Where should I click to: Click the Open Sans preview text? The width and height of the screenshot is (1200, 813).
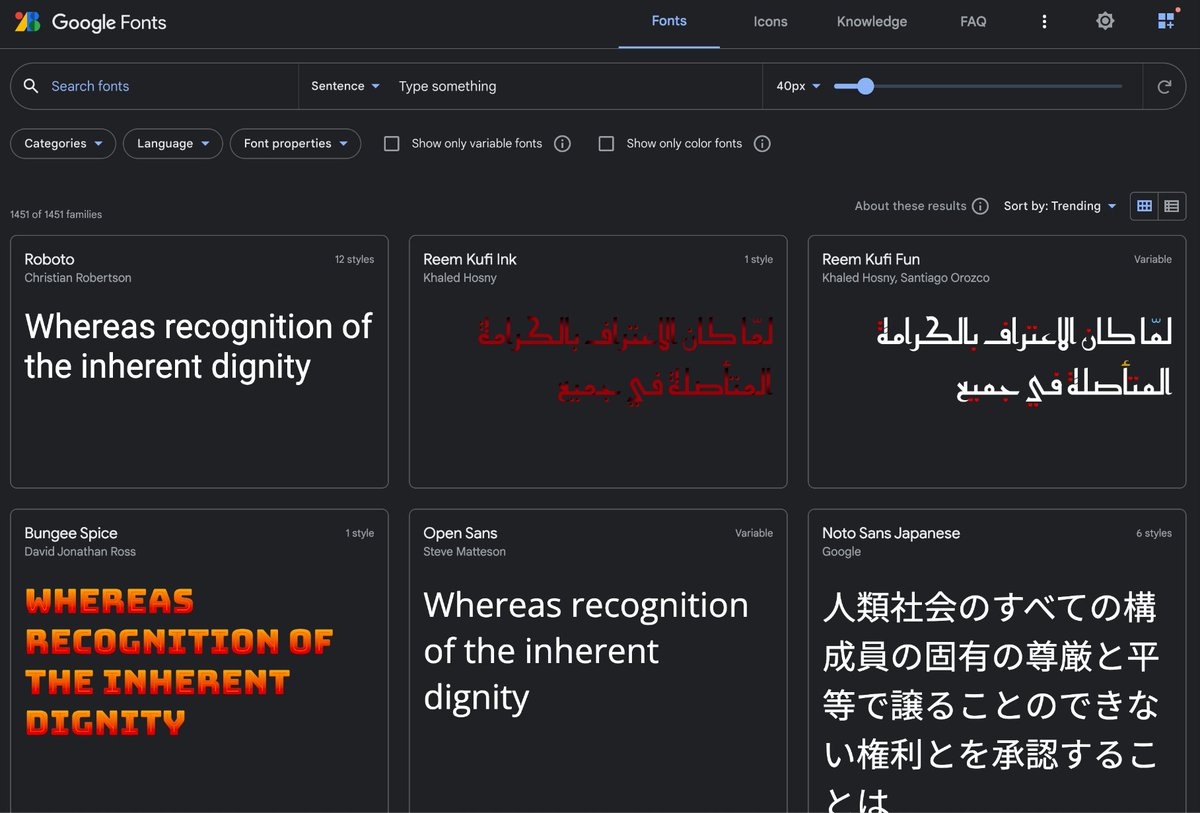click(586, 651)
